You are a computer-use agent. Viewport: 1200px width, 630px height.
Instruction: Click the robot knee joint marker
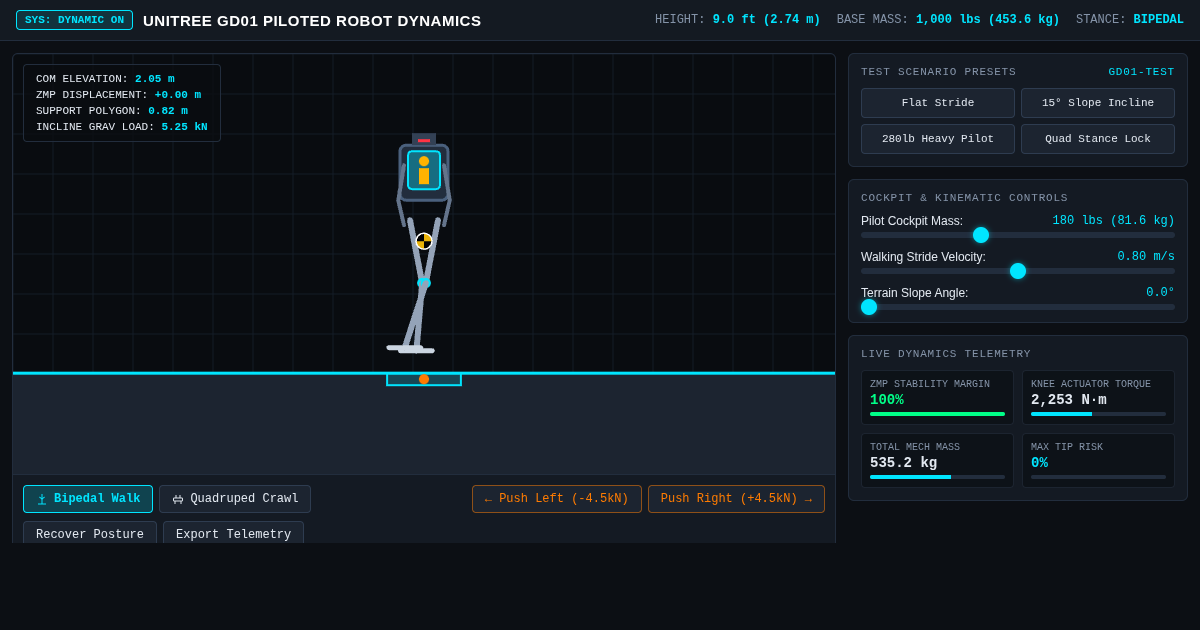[423, 283]
